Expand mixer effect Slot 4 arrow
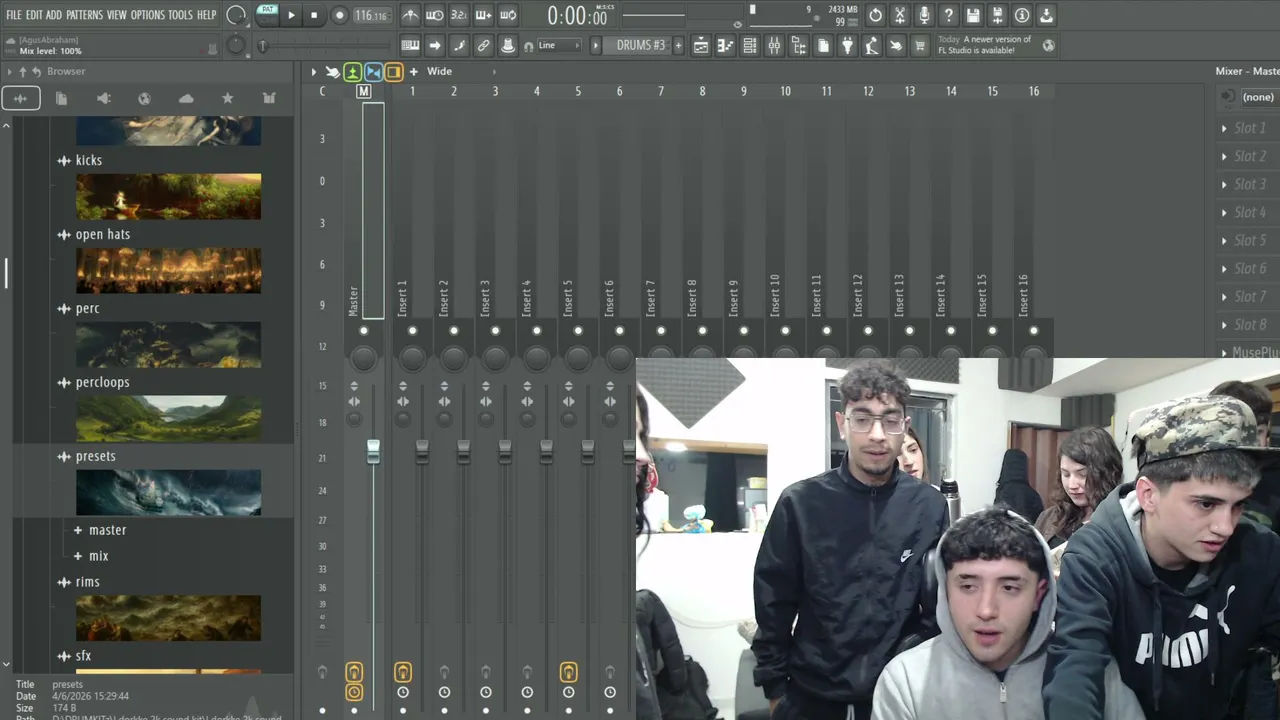The height and width of the screenshot is (720, 1280). tap(1224, 212)
